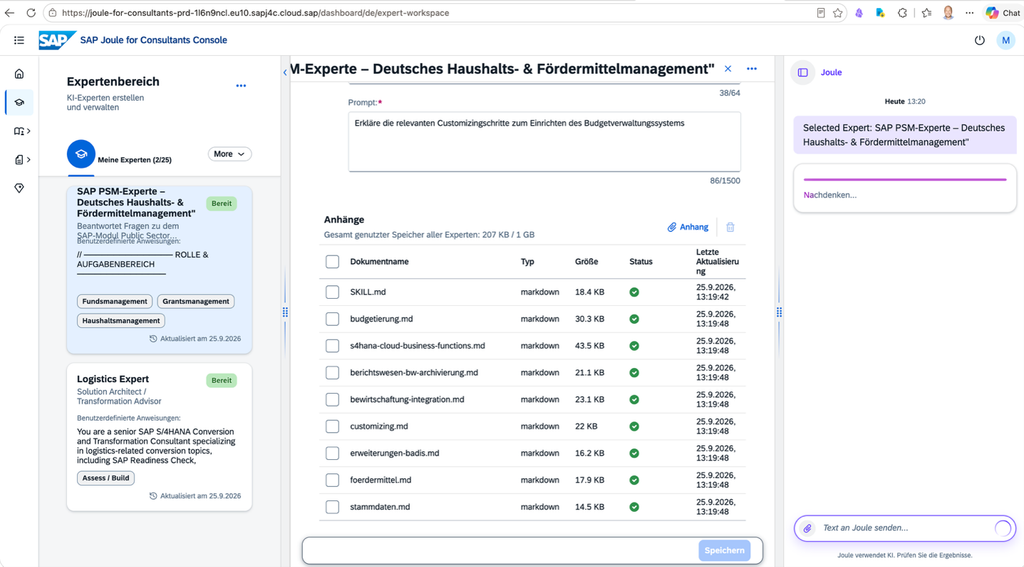Open the location pin sidebar icon
Image resolution: width=1024 pixels, height=567 pixels.
click(19, 188)
